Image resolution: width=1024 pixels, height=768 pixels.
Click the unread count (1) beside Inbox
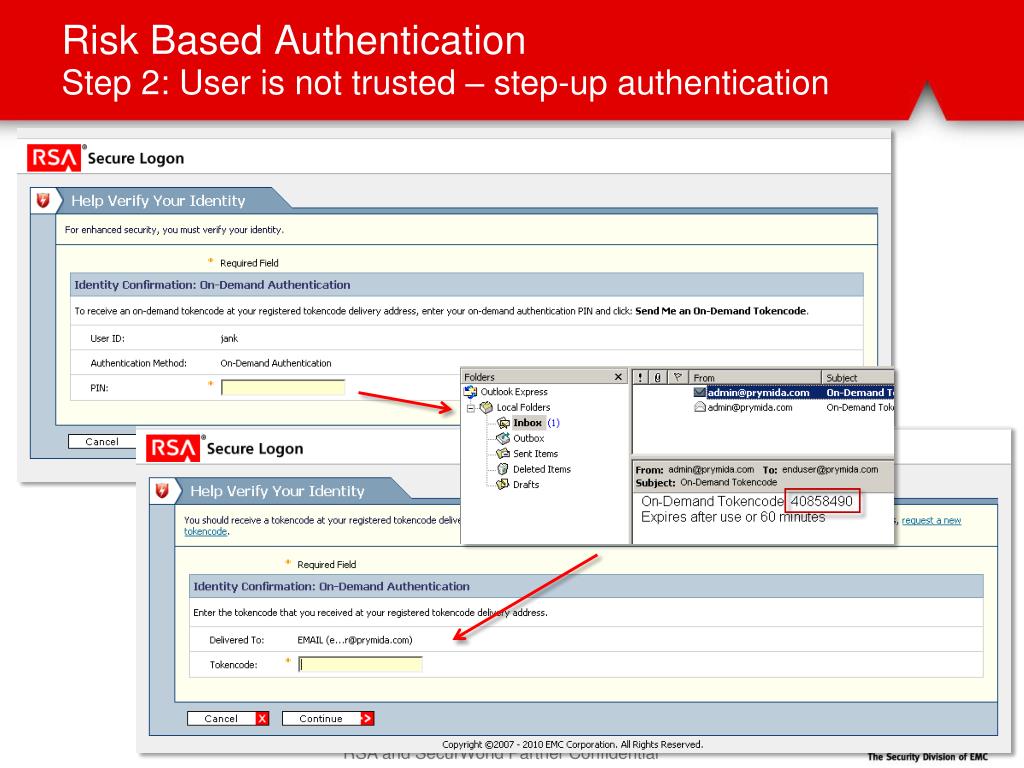pos(553,423)
